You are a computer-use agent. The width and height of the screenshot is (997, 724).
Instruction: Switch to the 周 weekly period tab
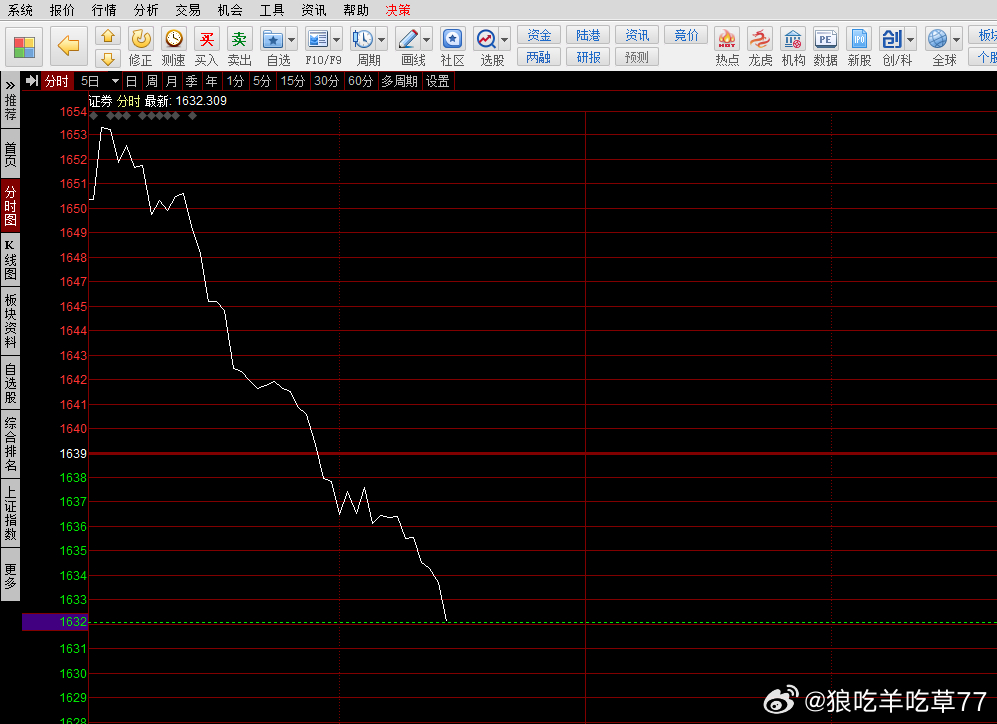(151, 81)
